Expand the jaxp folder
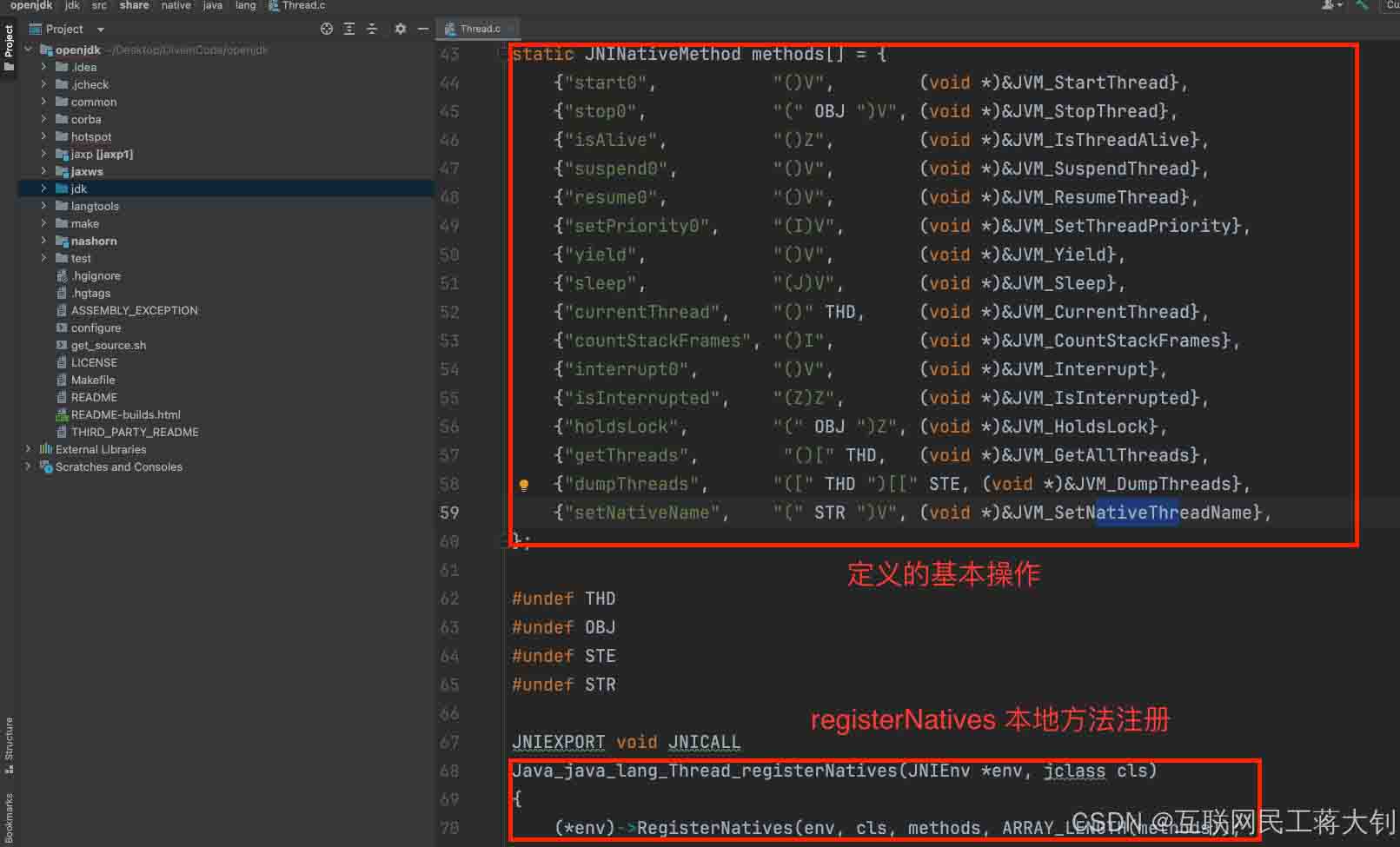The height and width of the screenshot is (847, 1400). 43,154
